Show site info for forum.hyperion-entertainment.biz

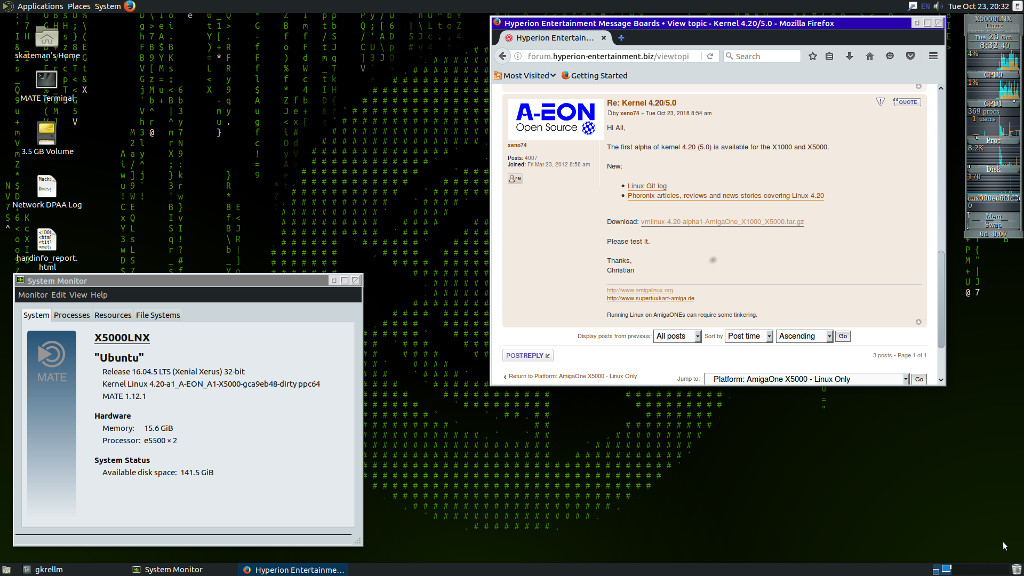tap(519, 56)
